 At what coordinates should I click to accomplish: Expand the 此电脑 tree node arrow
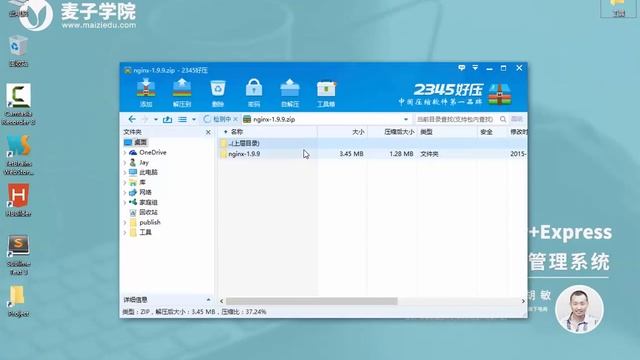tap(125, 173)
